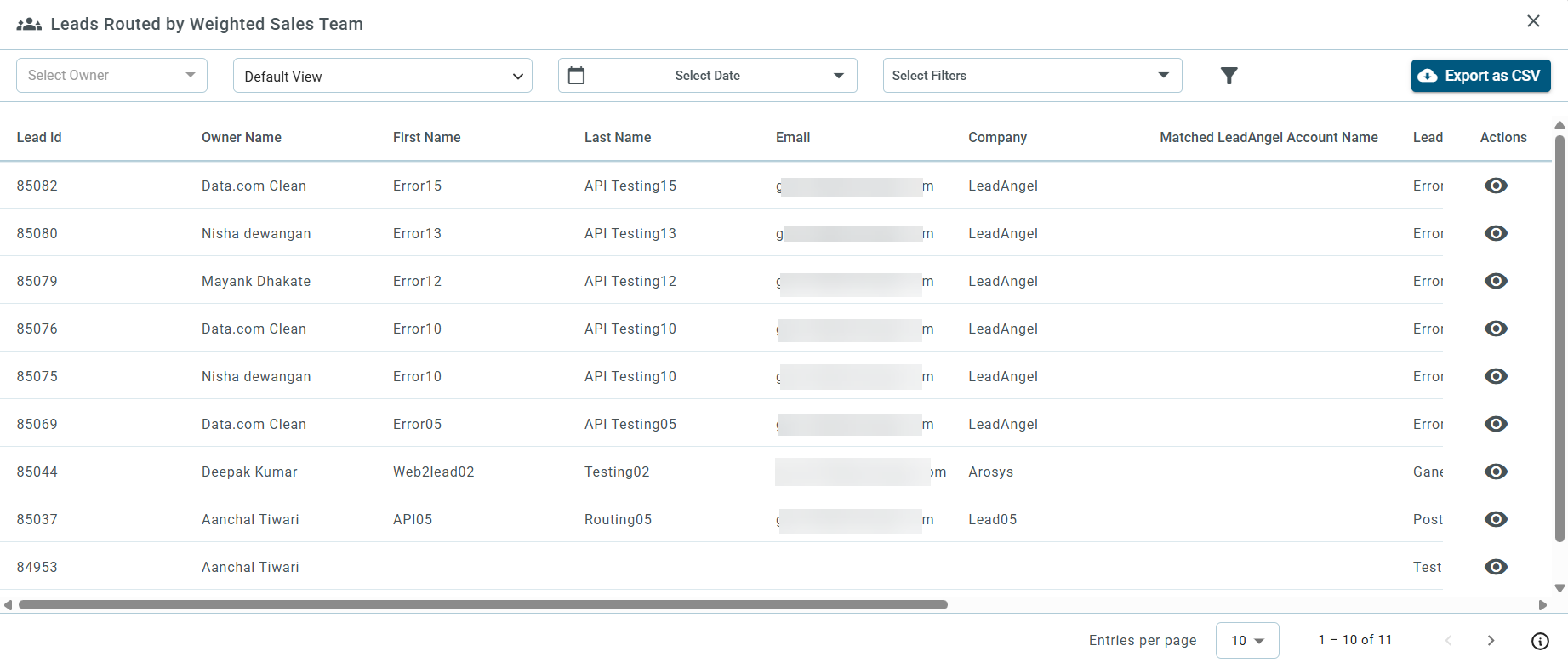Click the calendar icon in date picker
The image size is (1568, 663).
(x=576, y=76)
